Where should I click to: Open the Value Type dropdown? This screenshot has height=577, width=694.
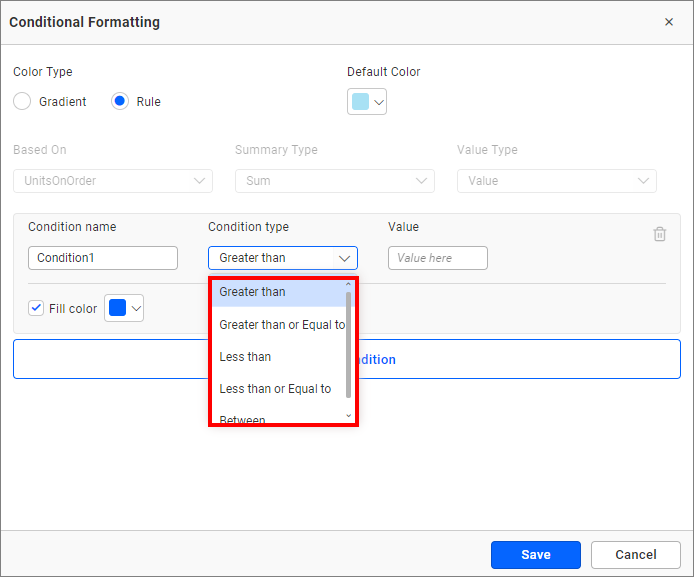point(556,181)
